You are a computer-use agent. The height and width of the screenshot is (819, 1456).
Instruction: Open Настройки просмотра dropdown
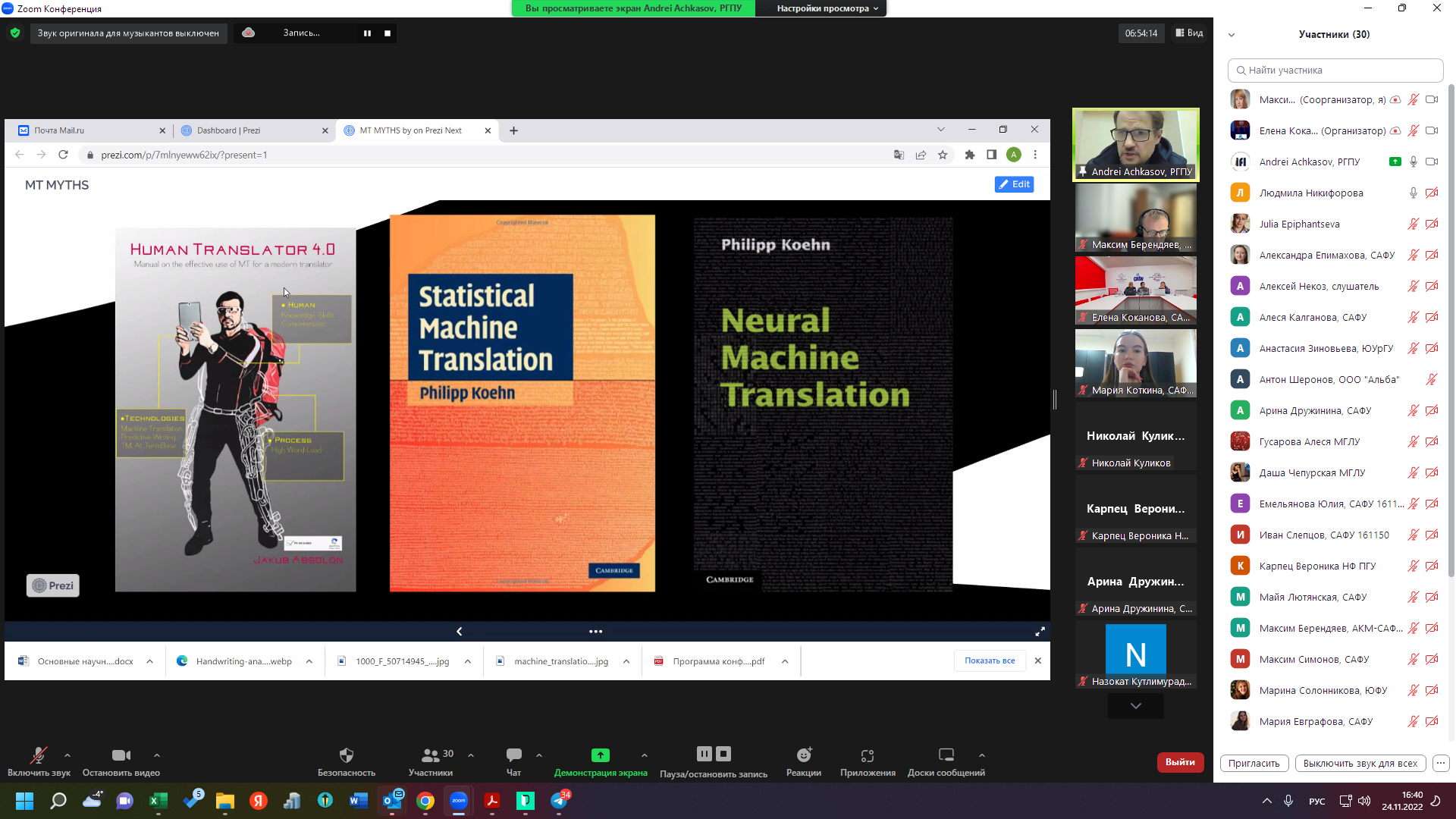pyautogui.click(x=827, y=8)
